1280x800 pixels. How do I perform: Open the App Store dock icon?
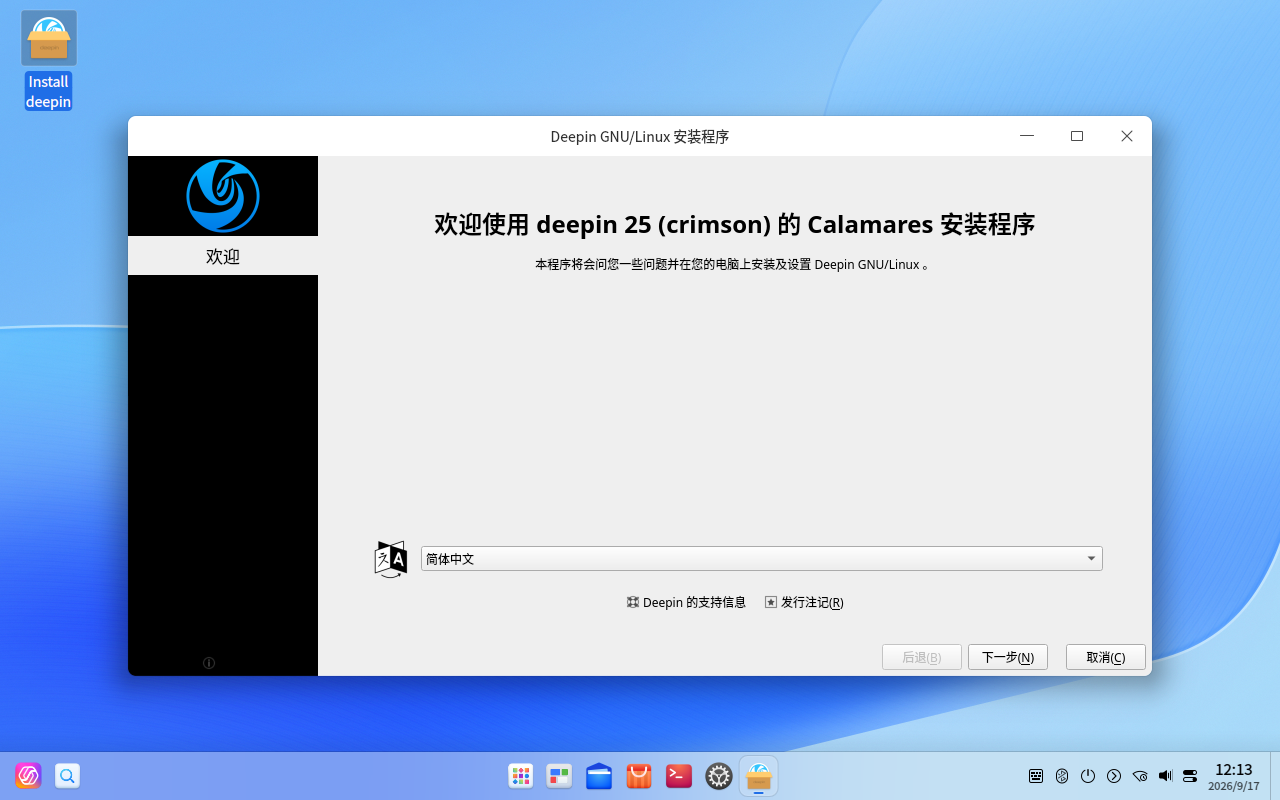tap(639, 776)
